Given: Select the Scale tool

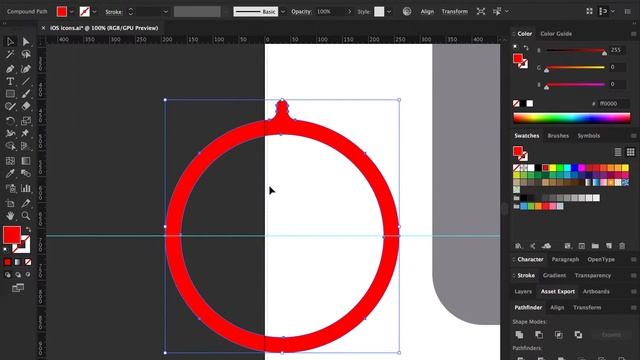Looking at the screenshot, I should pyautogui.click(x=26, y=120).
